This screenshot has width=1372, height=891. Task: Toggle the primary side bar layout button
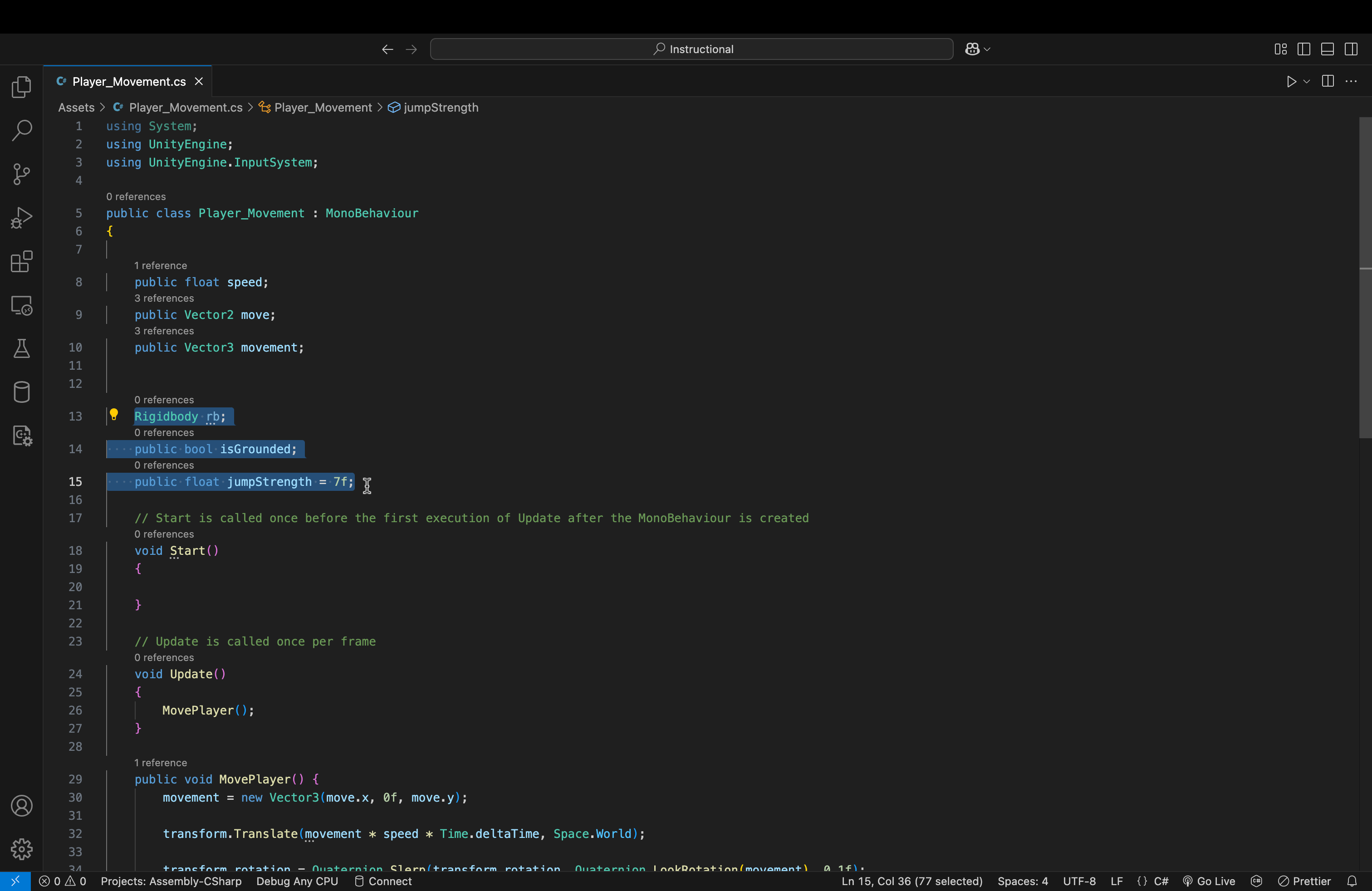click(1303, 49)
